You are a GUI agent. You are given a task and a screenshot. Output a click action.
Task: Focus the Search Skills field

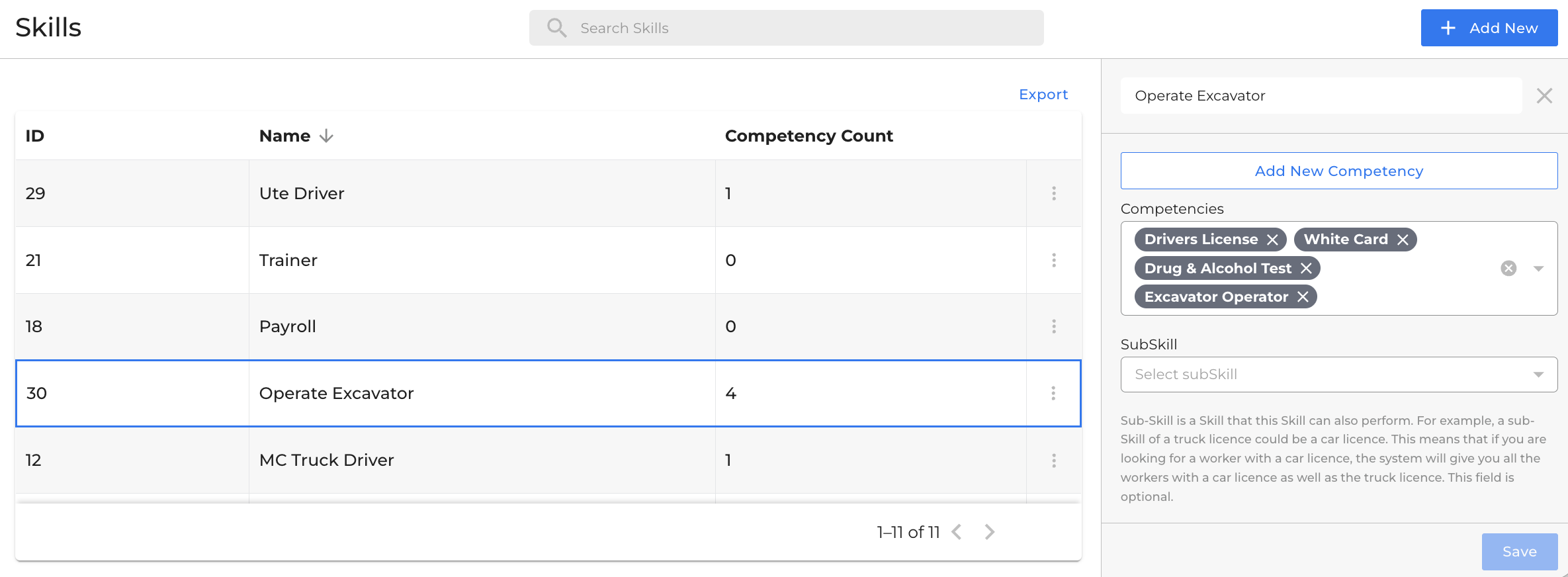(x=786, y=28)
